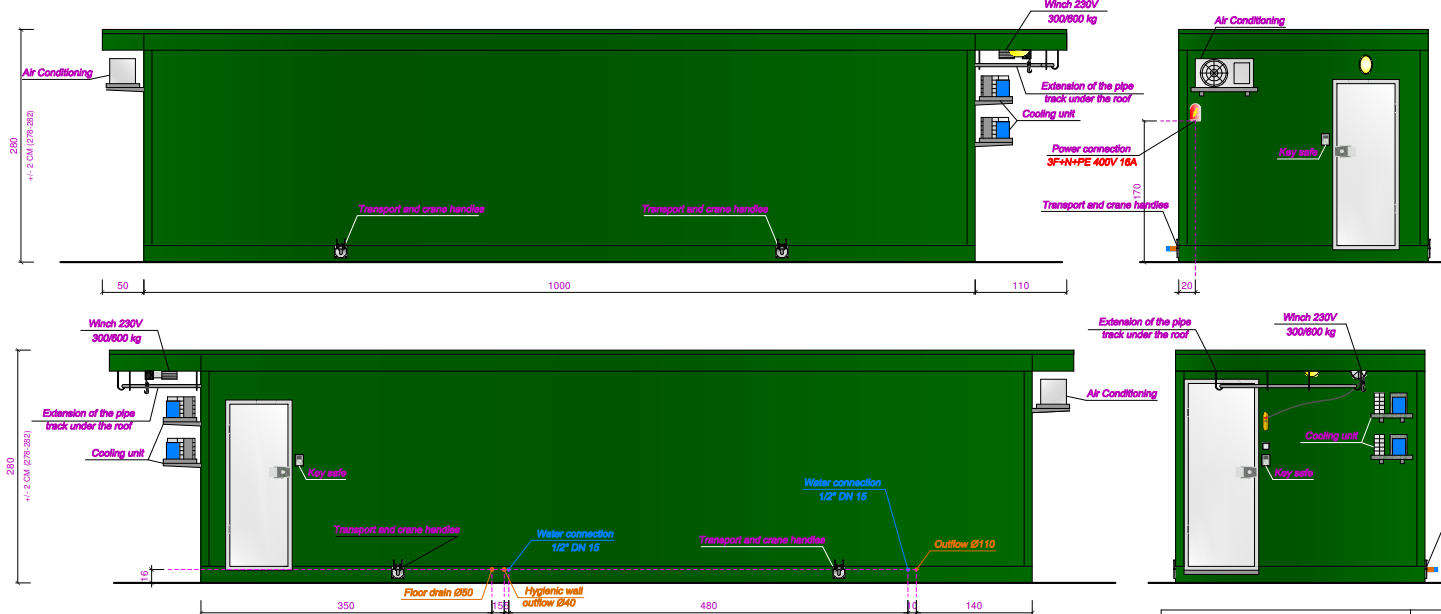
Task: Click the Power connection label
Action: (1091, 149)
